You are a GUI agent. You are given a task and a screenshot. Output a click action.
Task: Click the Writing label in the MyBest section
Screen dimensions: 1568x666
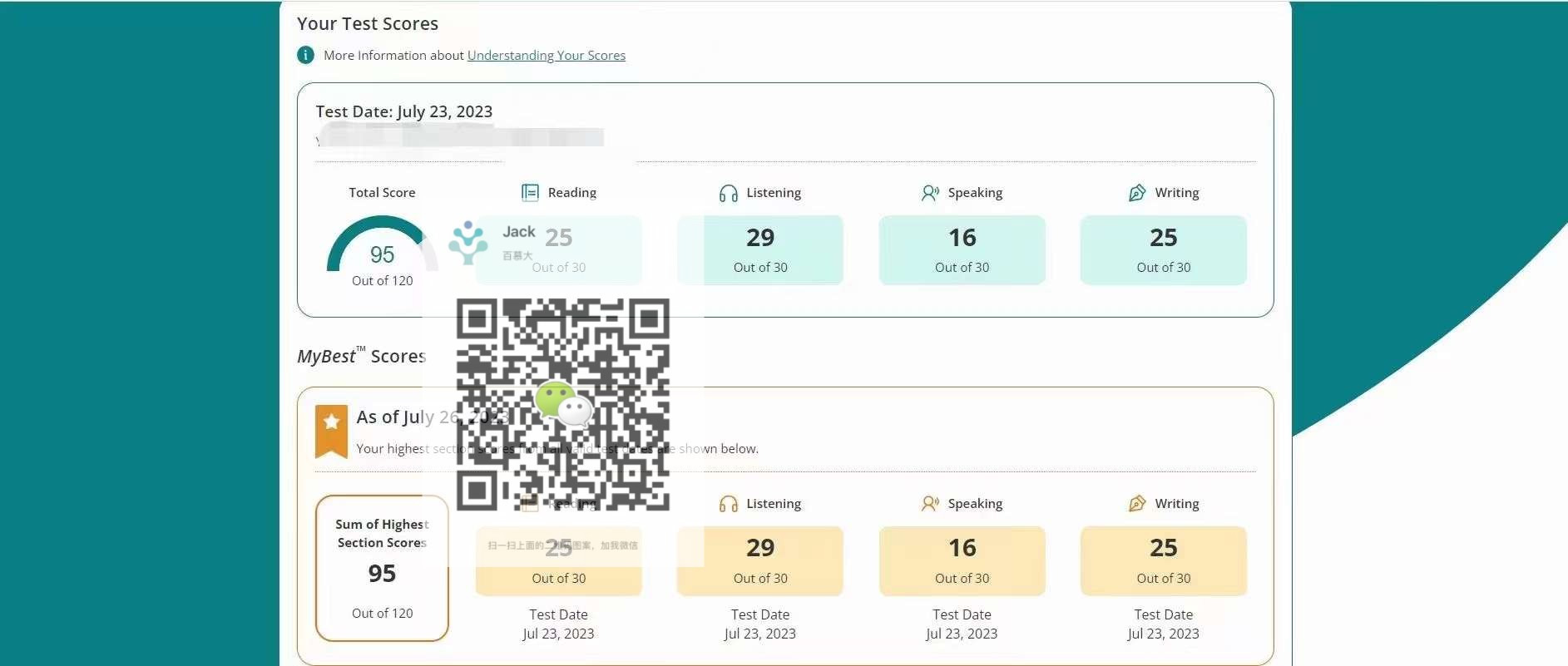pyautogui.click(x=1177, y=504)
